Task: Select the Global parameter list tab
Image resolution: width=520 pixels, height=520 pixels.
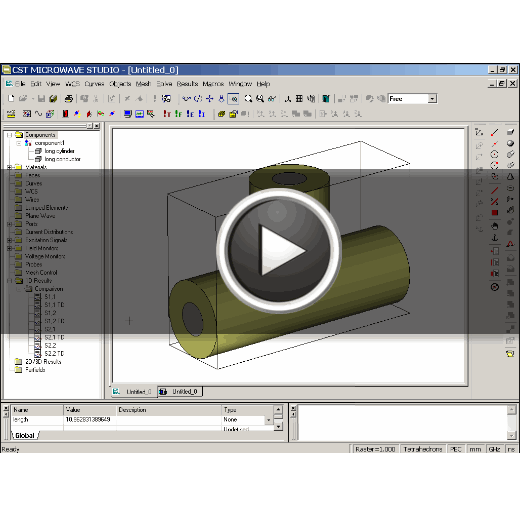Action: 25,435
